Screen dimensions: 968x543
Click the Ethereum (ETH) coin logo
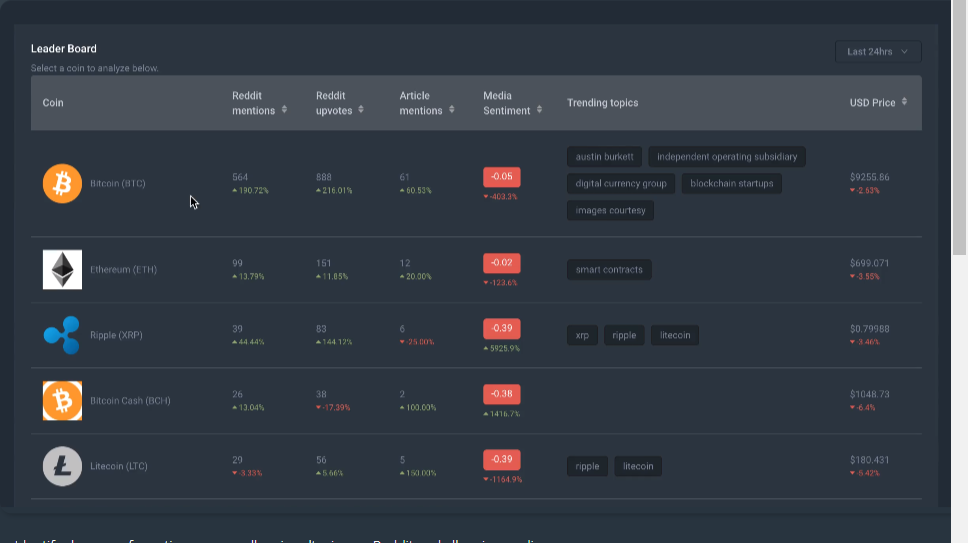tap(62, 270)
